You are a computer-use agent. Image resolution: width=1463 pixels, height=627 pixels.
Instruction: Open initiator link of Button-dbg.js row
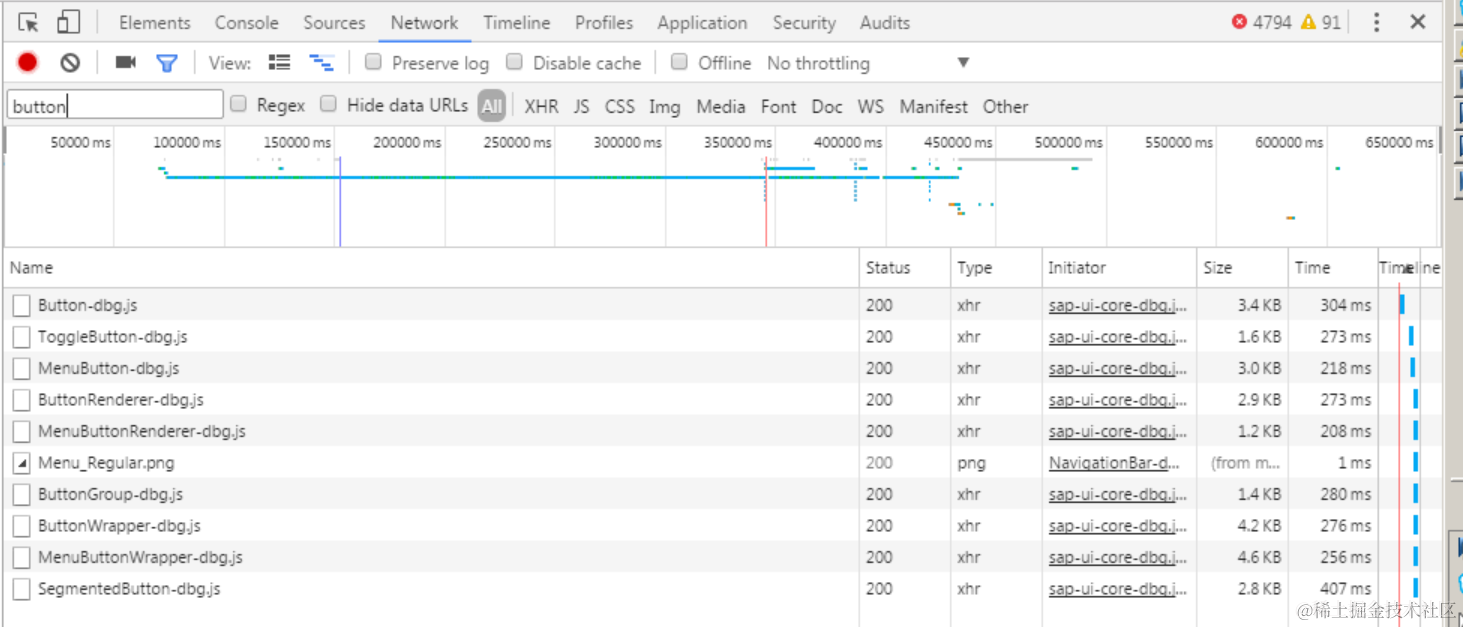pos(1118,305)
